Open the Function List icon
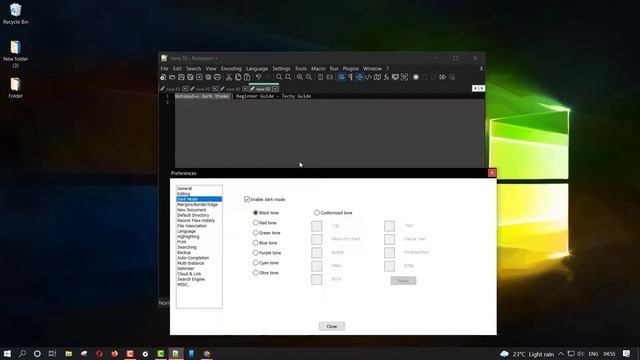 point(386,77)
